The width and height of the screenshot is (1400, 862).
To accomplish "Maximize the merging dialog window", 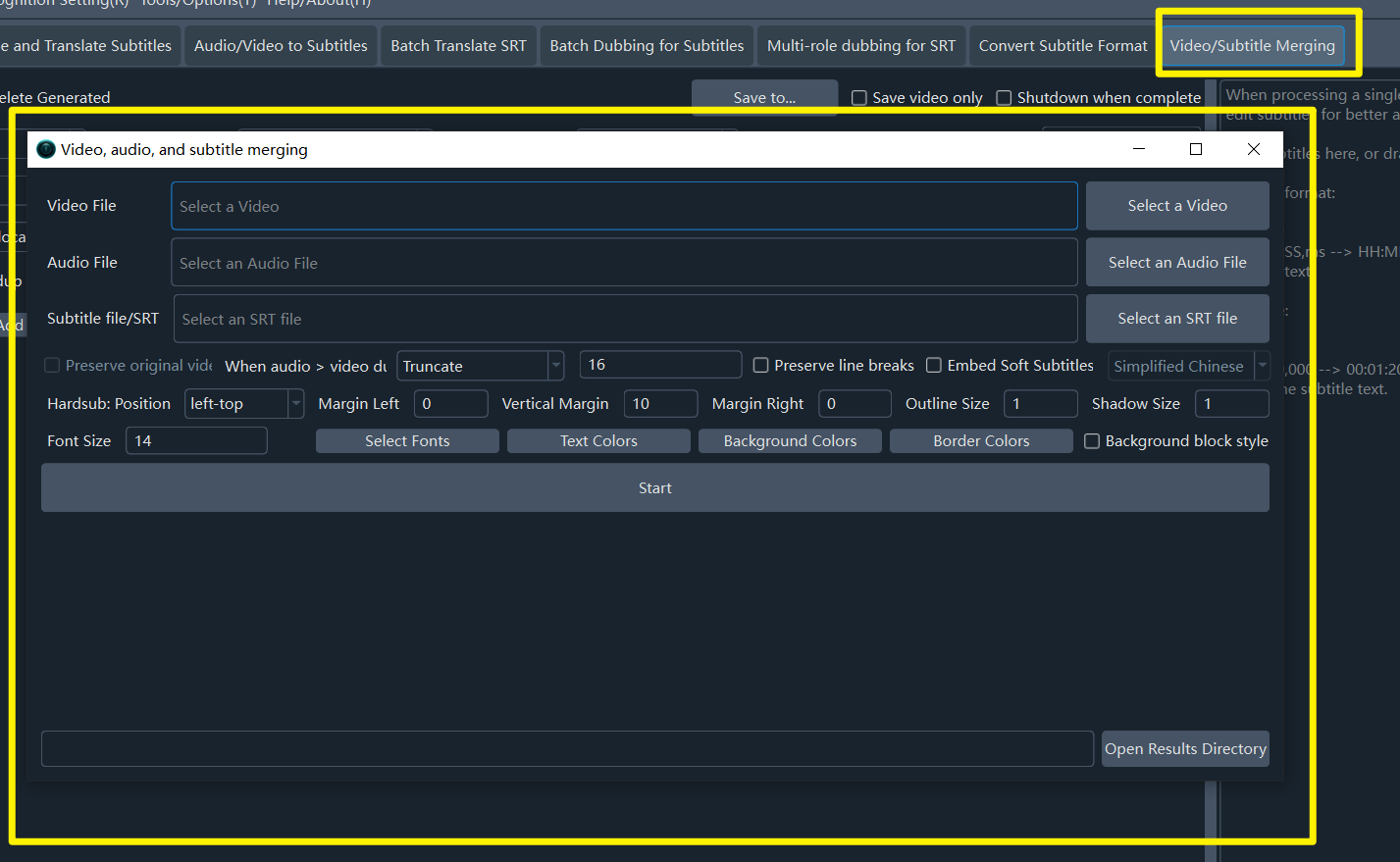I will 1195,149.
